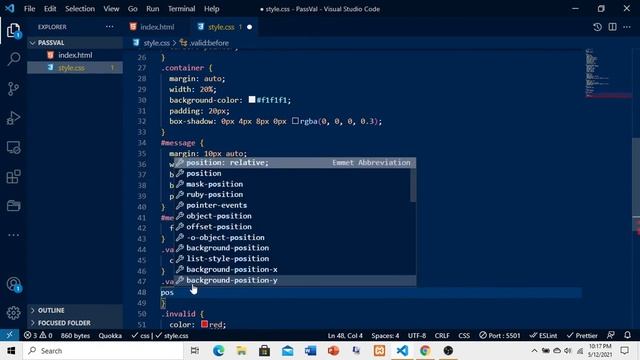Switch to the style.css tab

pos(221,27)
